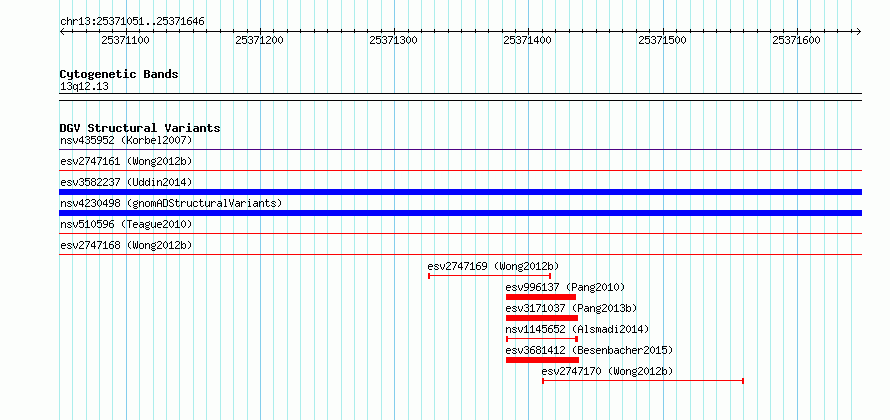
Task: Click the 25371200 ruler position label
Action: pos(259,40)
